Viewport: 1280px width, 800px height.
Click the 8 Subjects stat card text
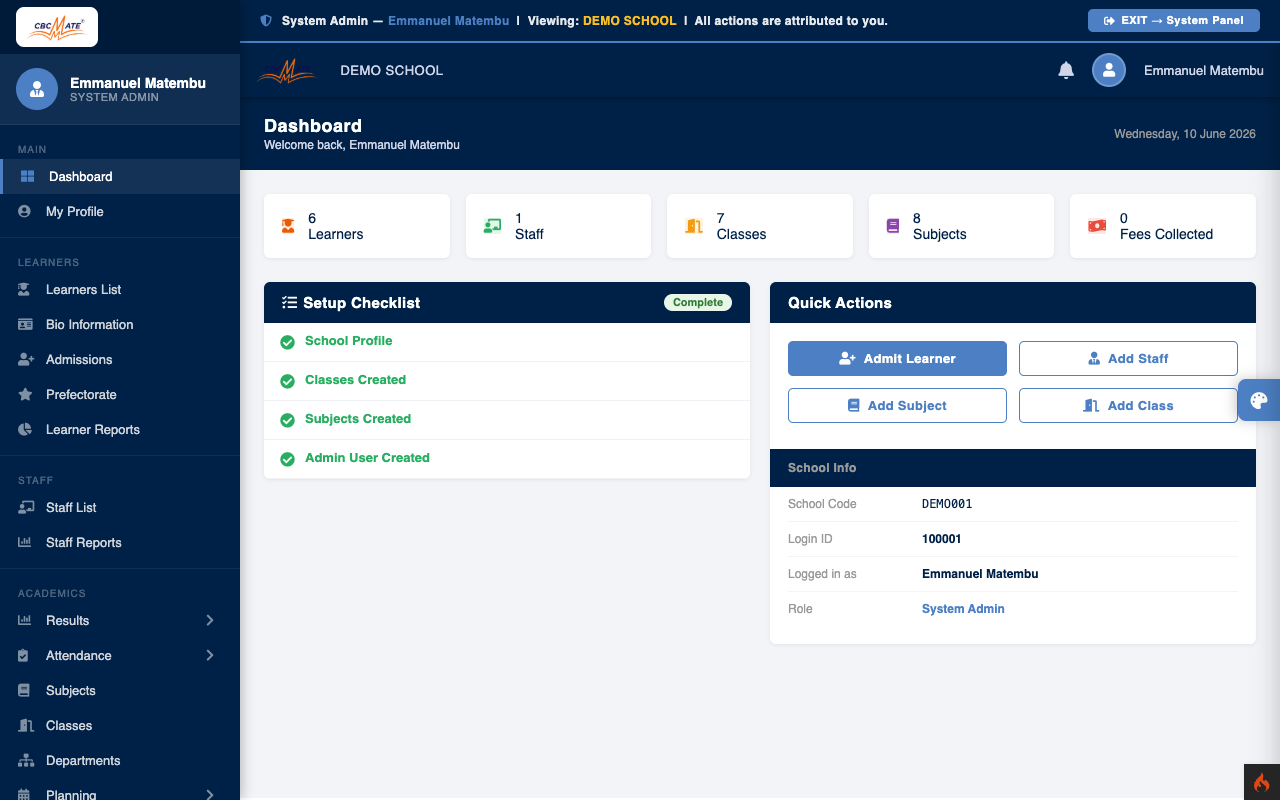(x=939, y=226)
